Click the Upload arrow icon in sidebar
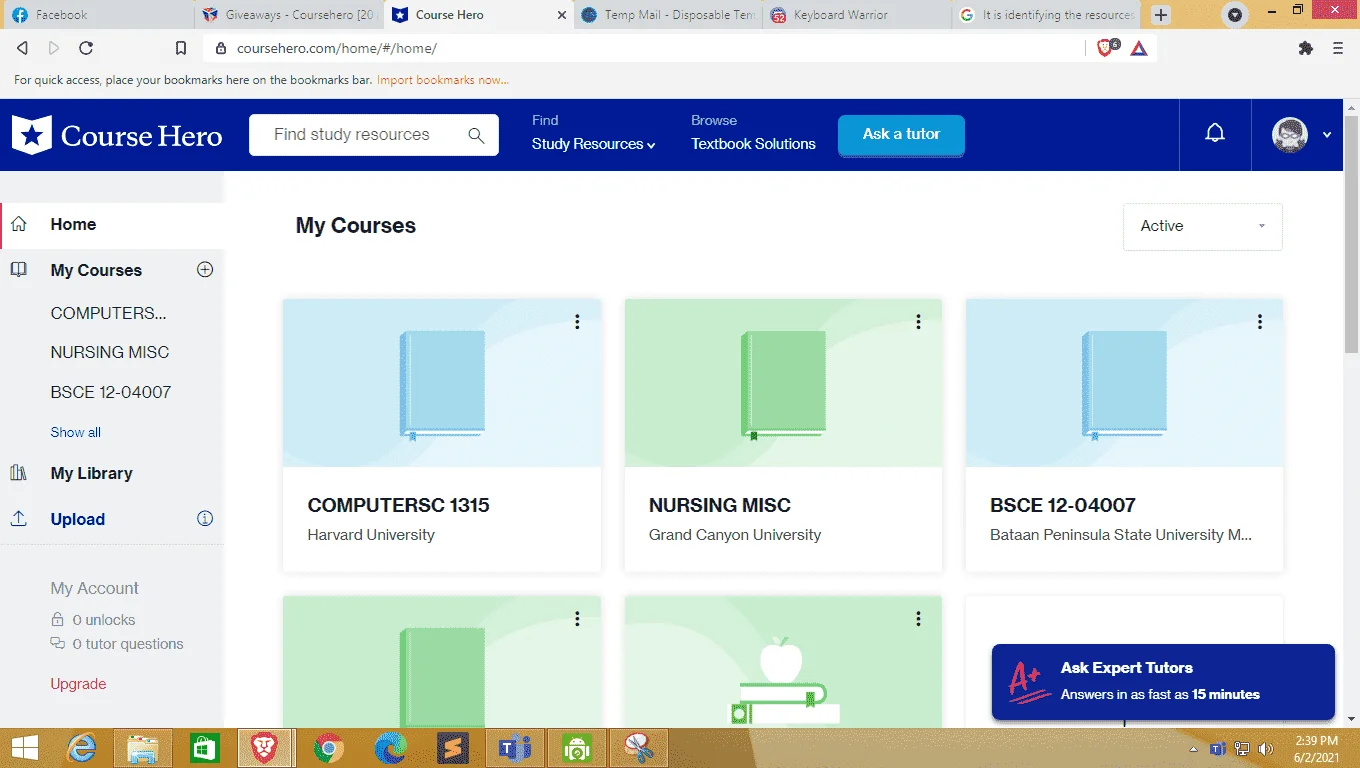The width and height of the screenshot is (1360, 768). [x=18, y=519]
